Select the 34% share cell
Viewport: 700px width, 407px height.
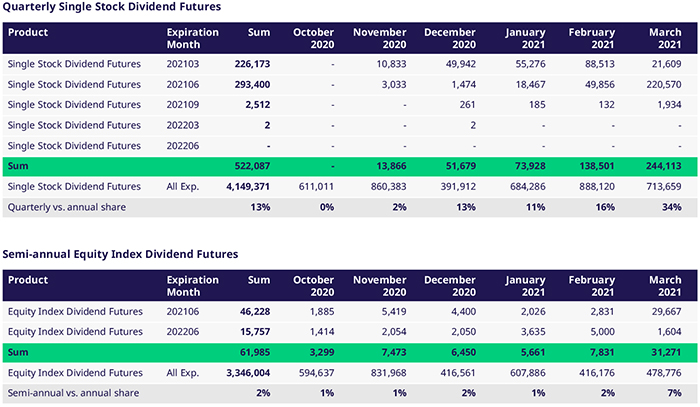pos(670,207)
